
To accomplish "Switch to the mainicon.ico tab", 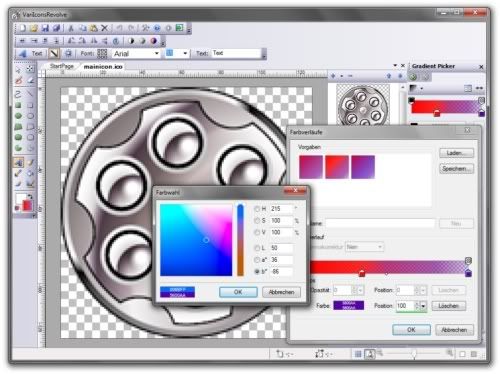I will (103, 67).
